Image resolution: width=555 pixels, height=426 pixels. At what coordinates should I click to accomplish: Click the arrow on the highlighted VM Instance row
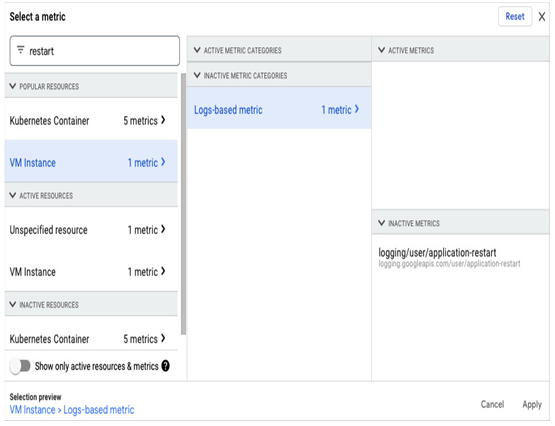click(163, 162)
